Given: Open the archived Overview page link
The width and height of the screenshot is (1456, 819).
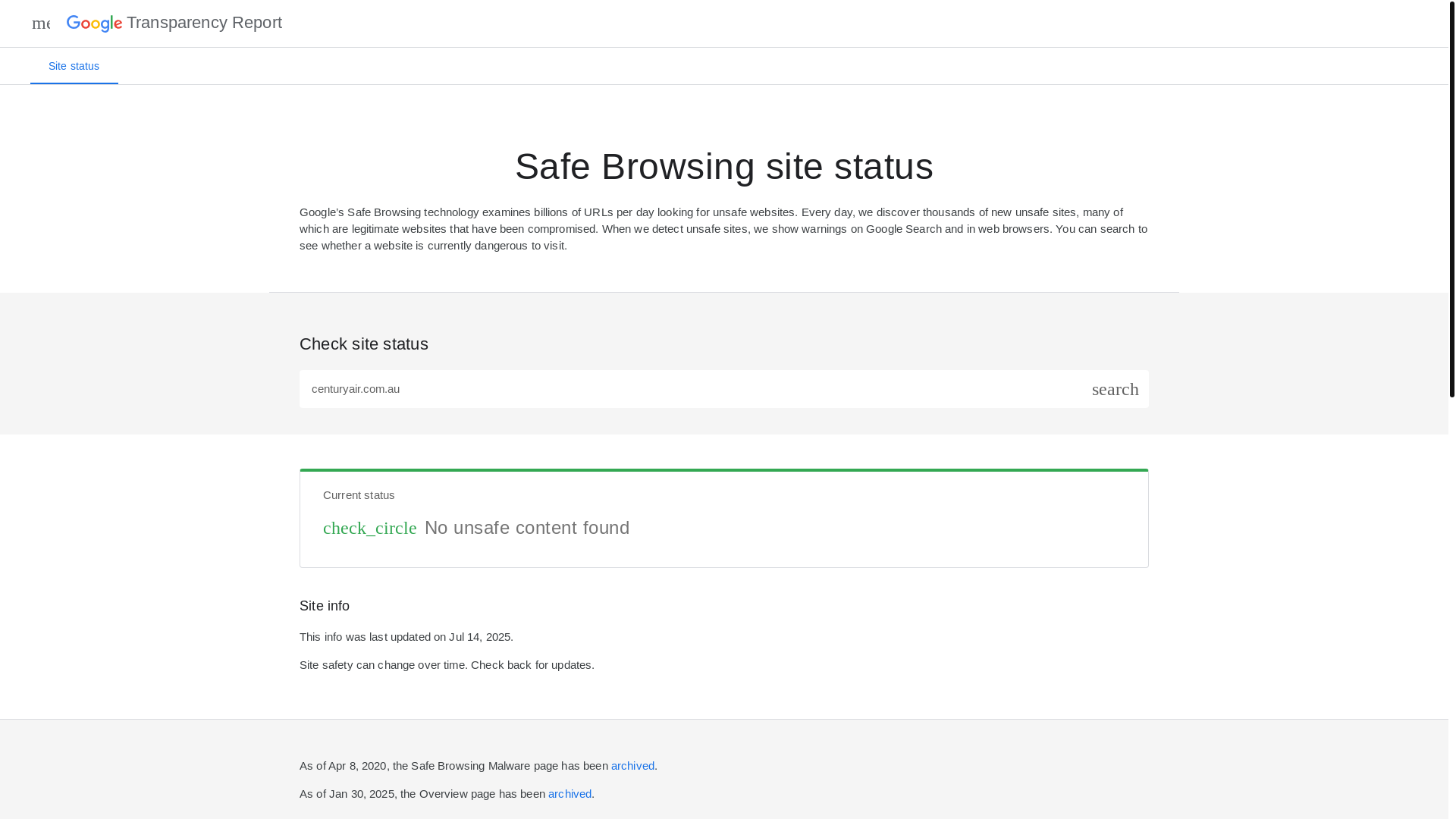Looking at the screenshot, I should pos(570,794).
